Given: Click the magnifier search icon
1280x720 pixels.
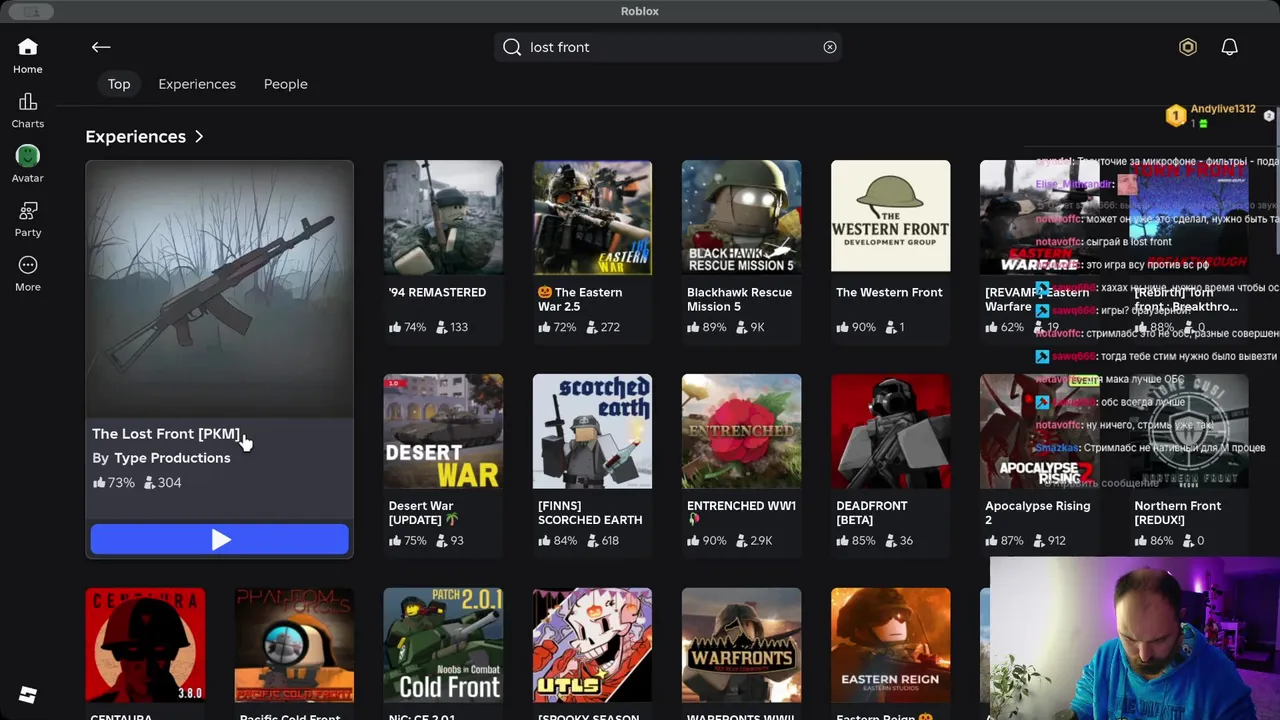Looking at the screenshot, I should pyautogui.click(x=512, y=47).
